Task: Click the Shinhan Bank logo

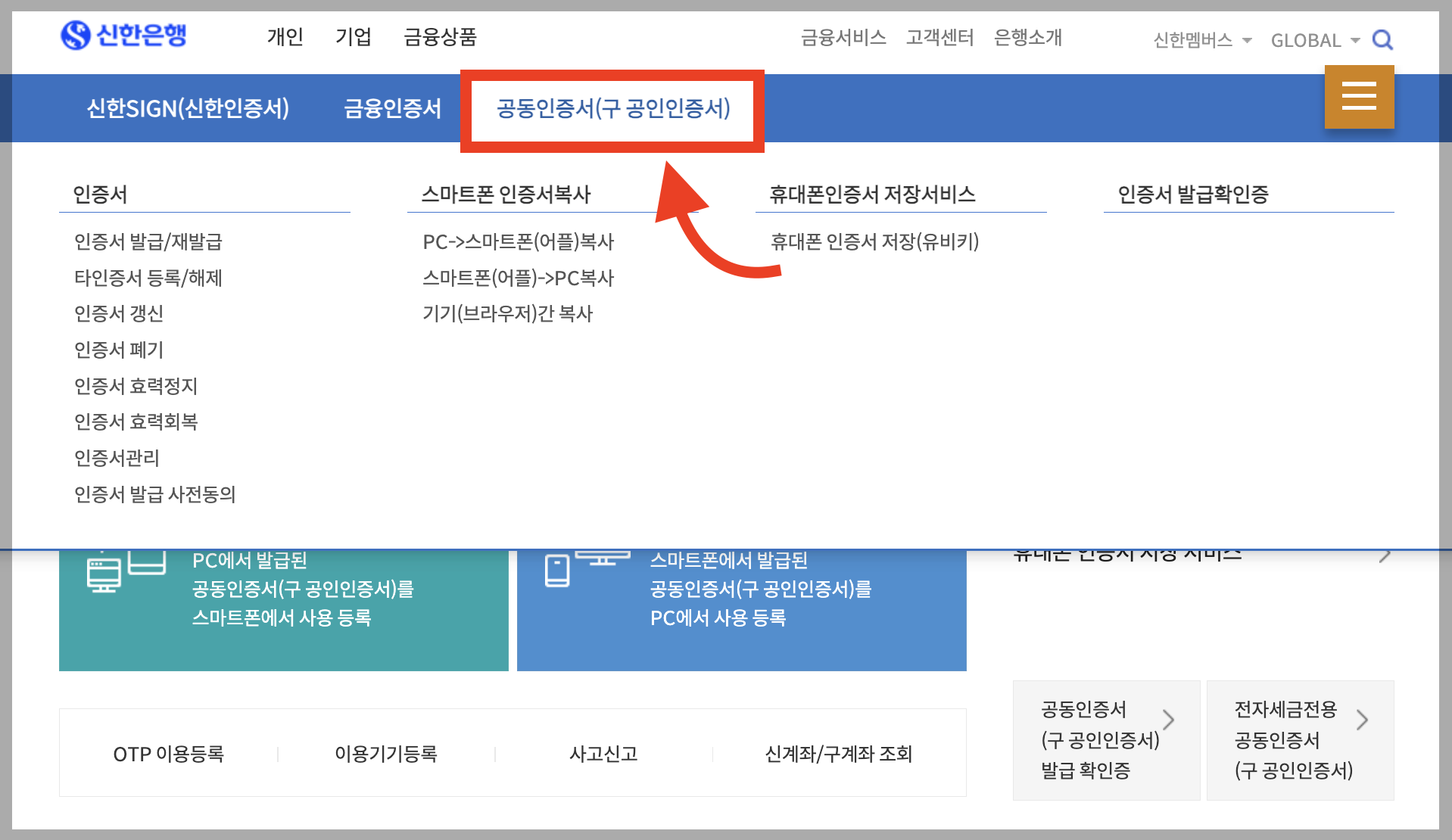Action: pos(123,35)
